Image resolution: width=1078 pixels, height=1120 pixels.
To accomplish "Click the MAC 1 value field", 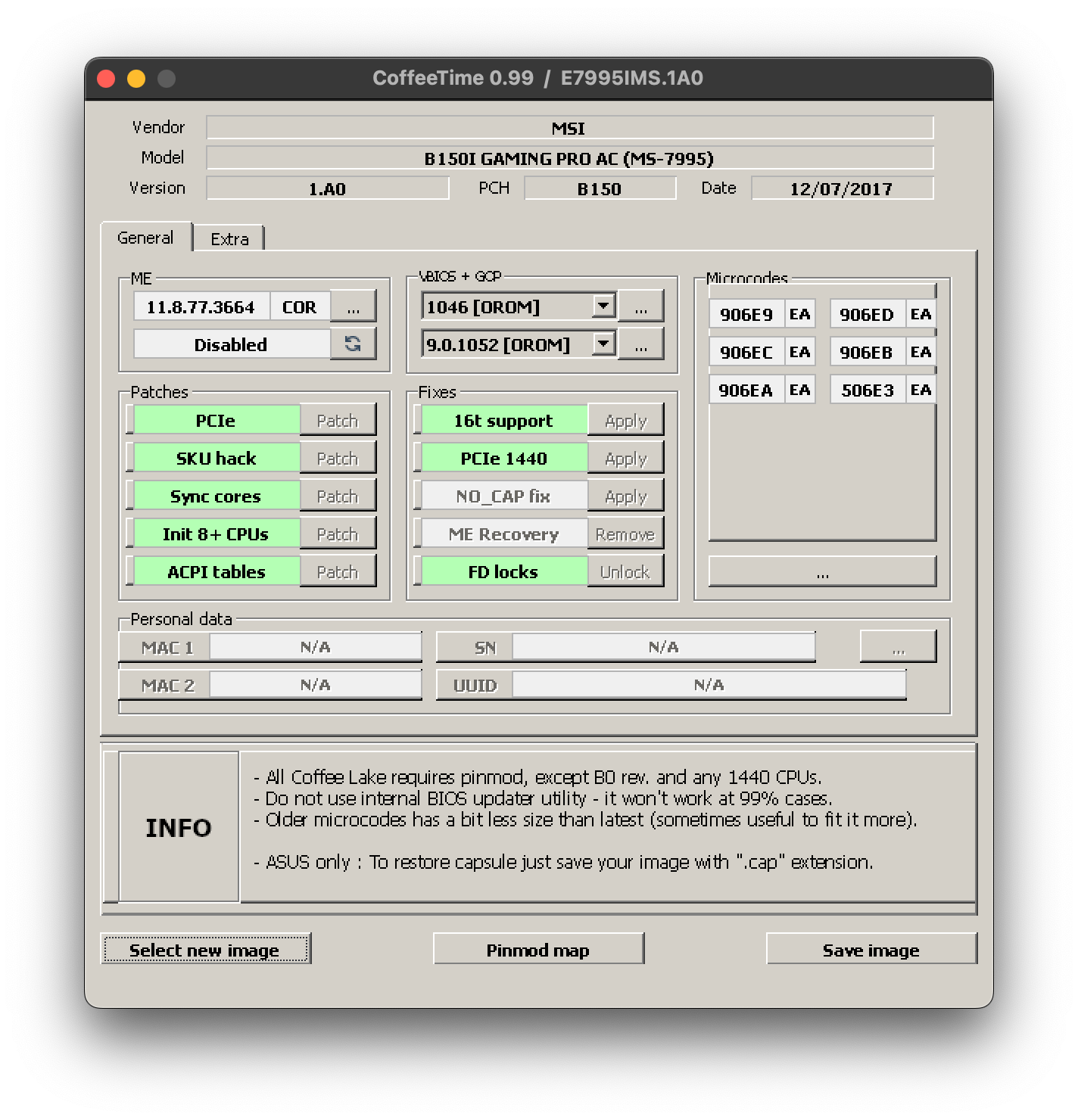I will point(315,646).
